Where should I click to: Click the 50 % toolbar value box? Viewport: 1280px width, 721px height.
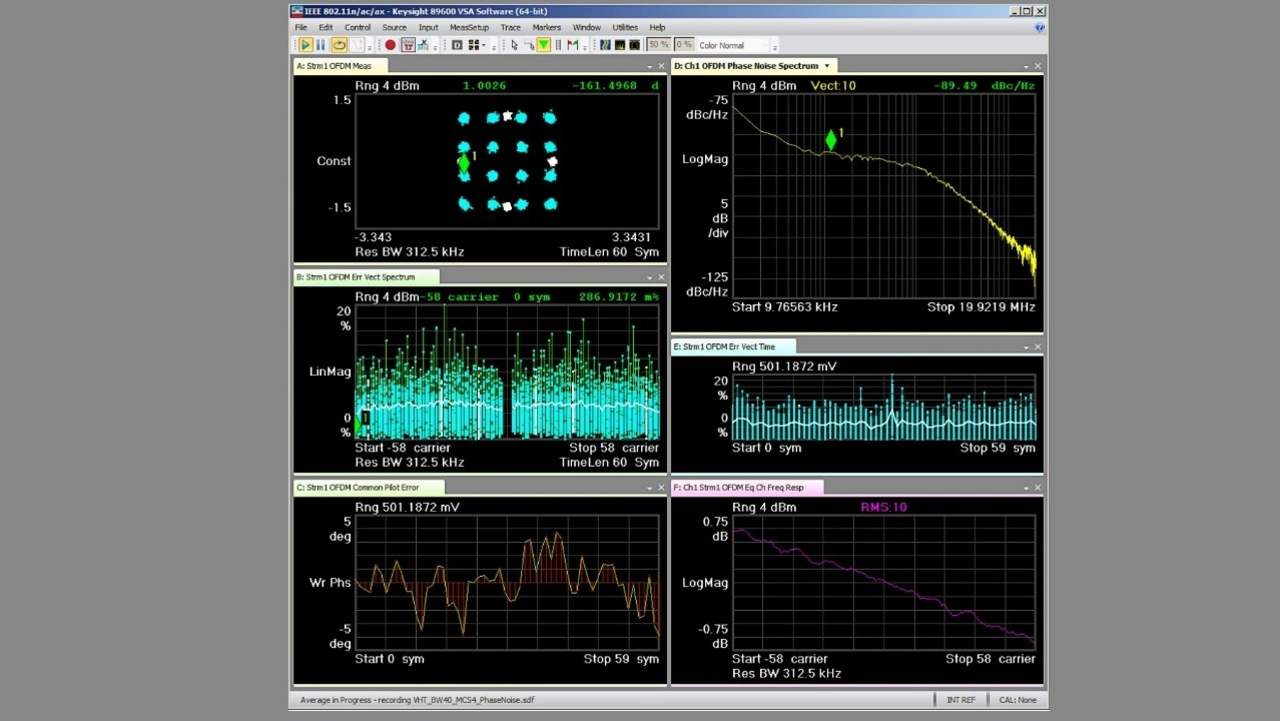tap(659, 45)
